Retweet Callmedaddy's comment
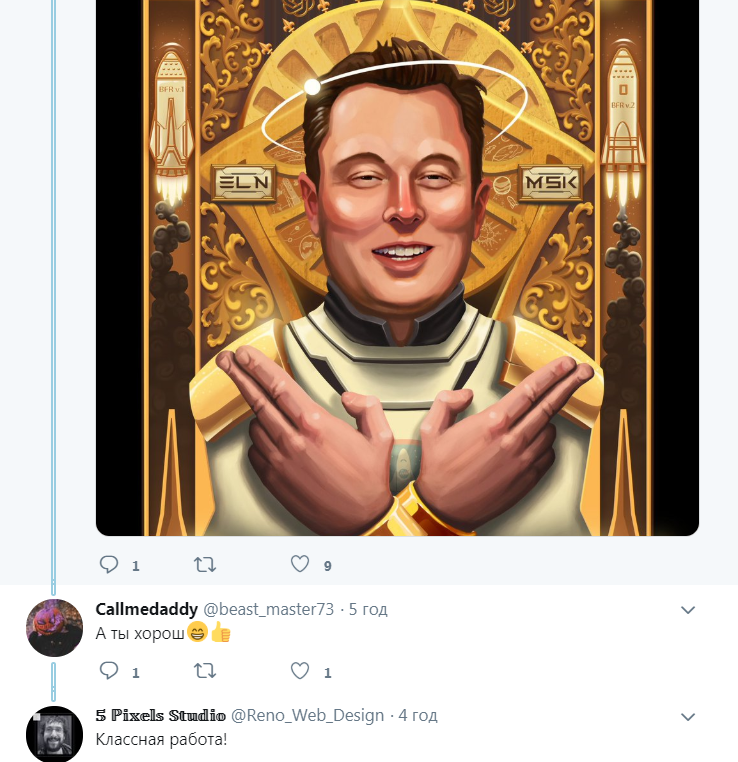The width and height of the screenshot is (738, 762). click(205, 671)
